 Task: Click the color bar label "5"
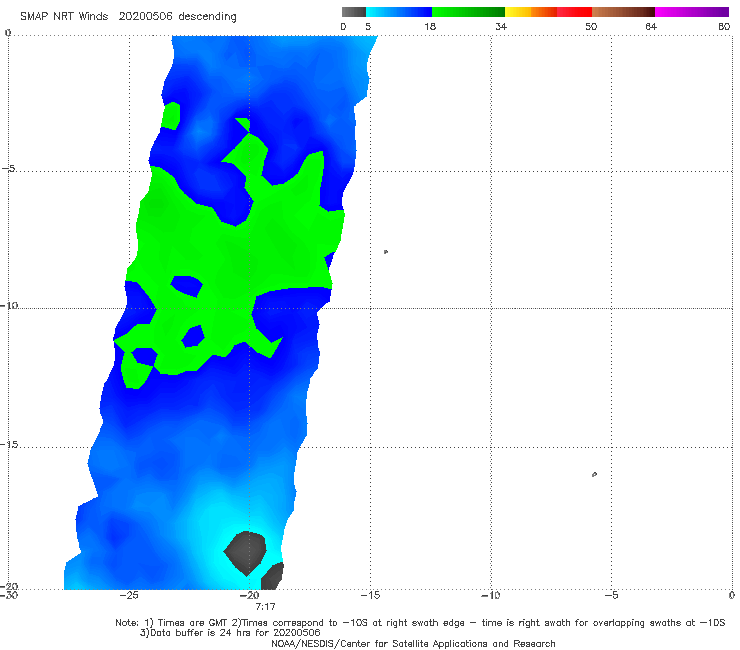[368, 26]
